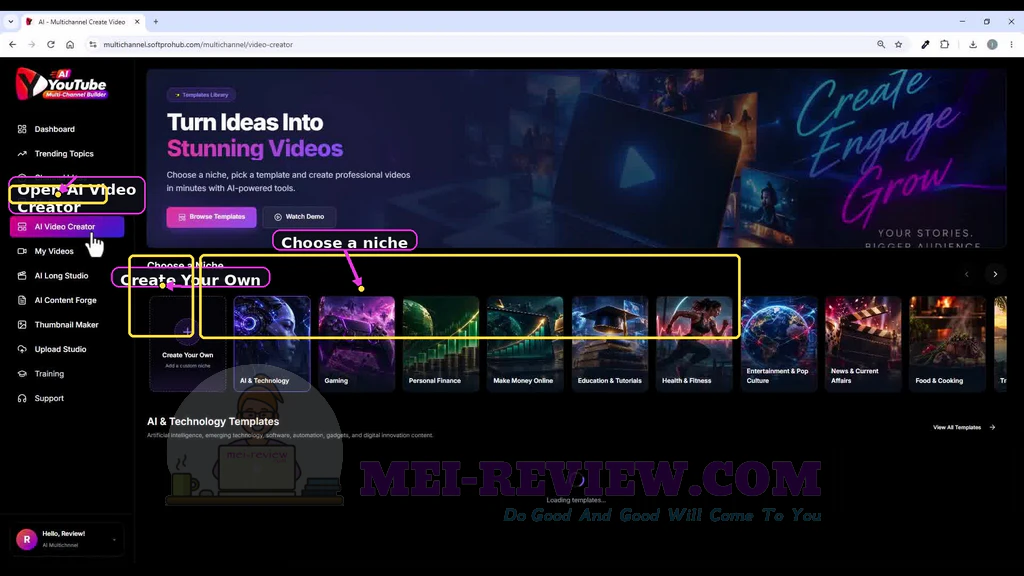The height and width of the screenshot is (576, 1024).
Task: Reload the page
Action: point(51,44)
